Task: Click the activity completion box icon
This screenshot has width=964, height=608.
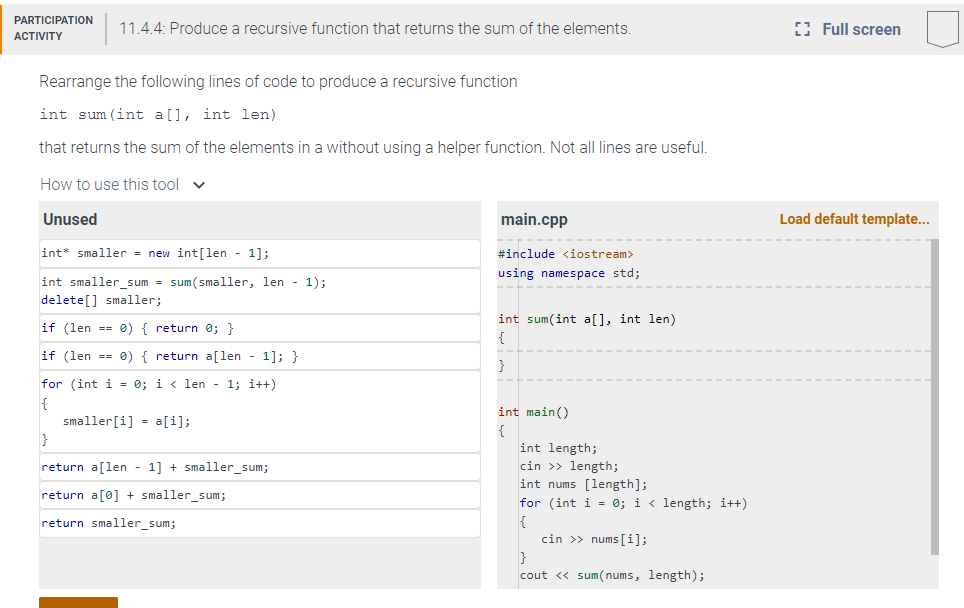Action: point(941,29)
